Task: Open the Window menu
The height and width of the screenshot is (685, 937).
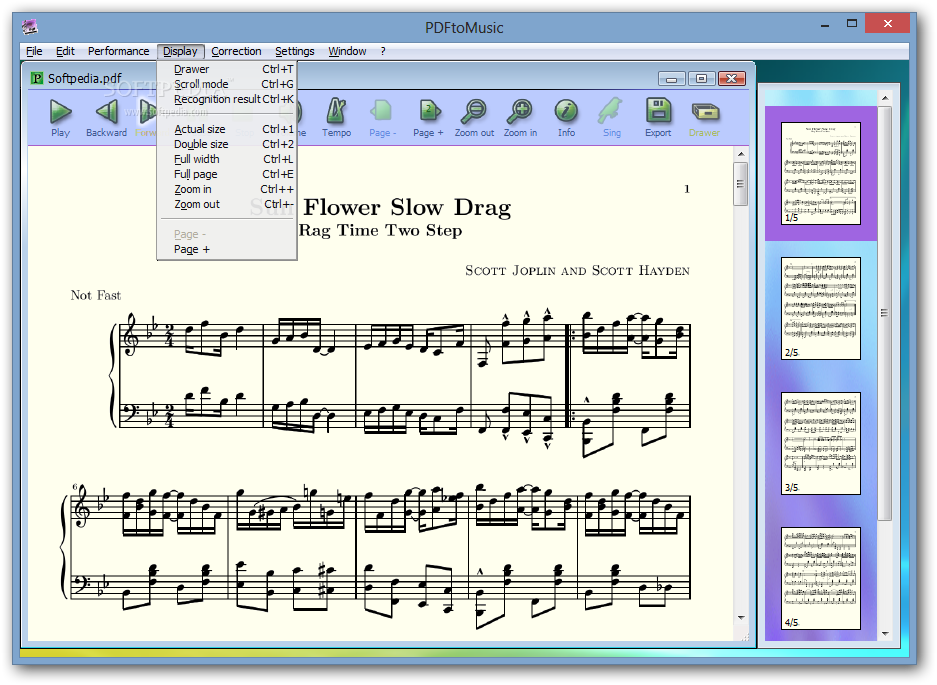Action: click(347, 51)
